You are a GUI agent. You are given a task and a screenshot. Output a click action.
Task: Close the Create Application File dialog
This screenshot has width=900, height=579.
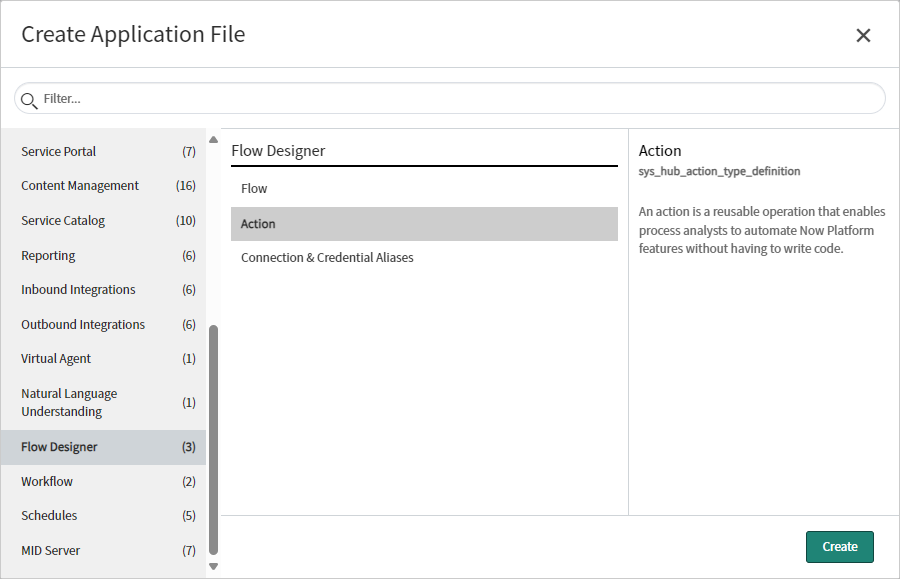(863, 36)
